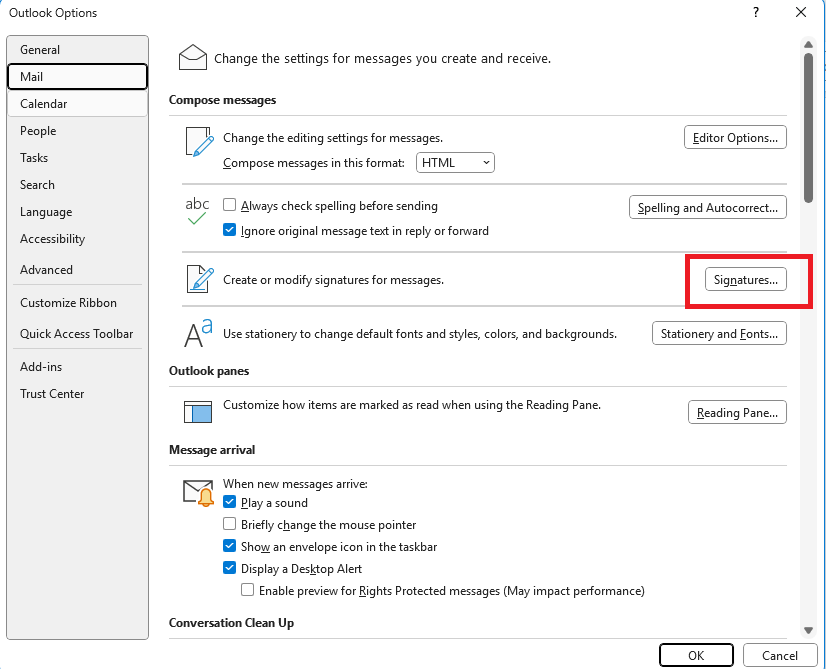
Task: Open the Accessibility category
Action: pyautogui.click(x=77, y=239)
